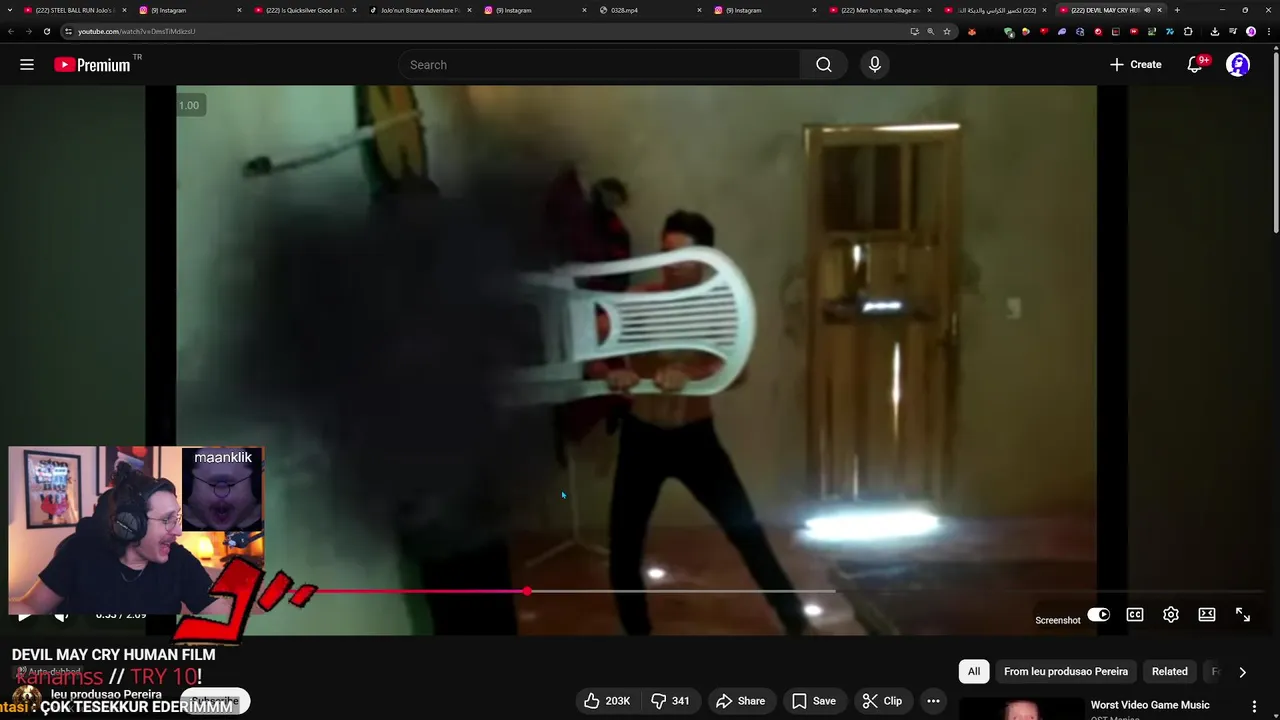Open a new browser tab

(x=1177, y=10)
